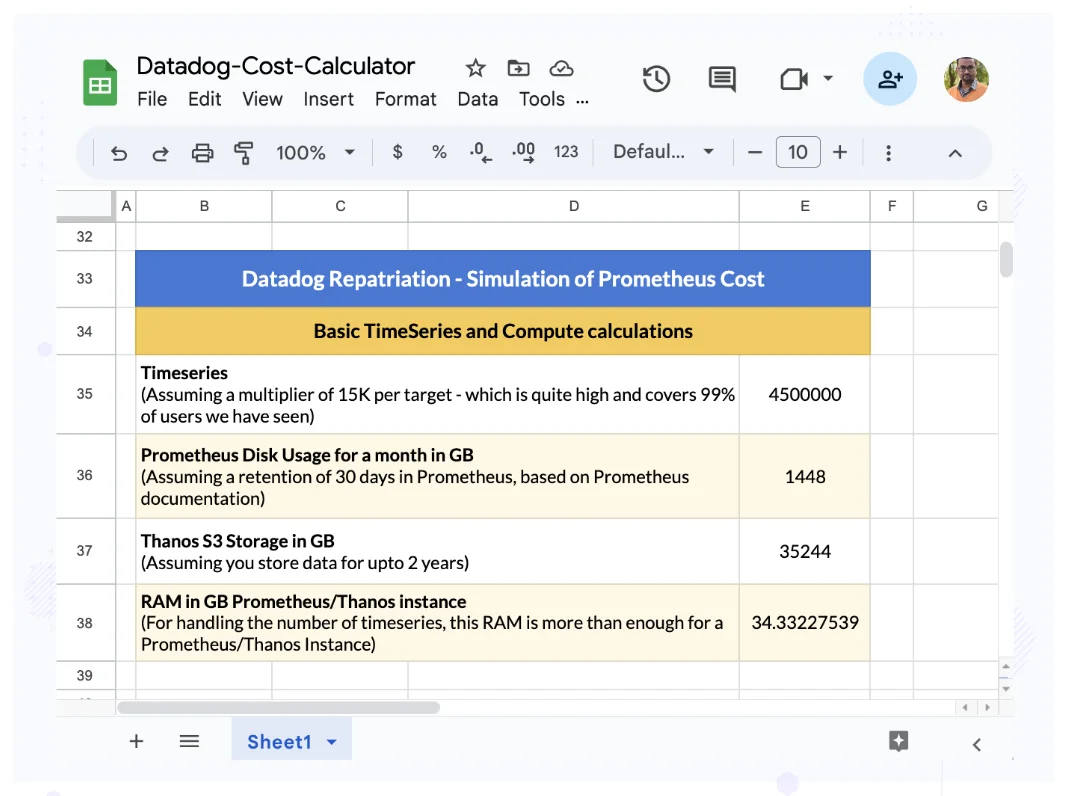Open the comments panel icon
Screen dimensions: 1066x796
coord(722,79)
